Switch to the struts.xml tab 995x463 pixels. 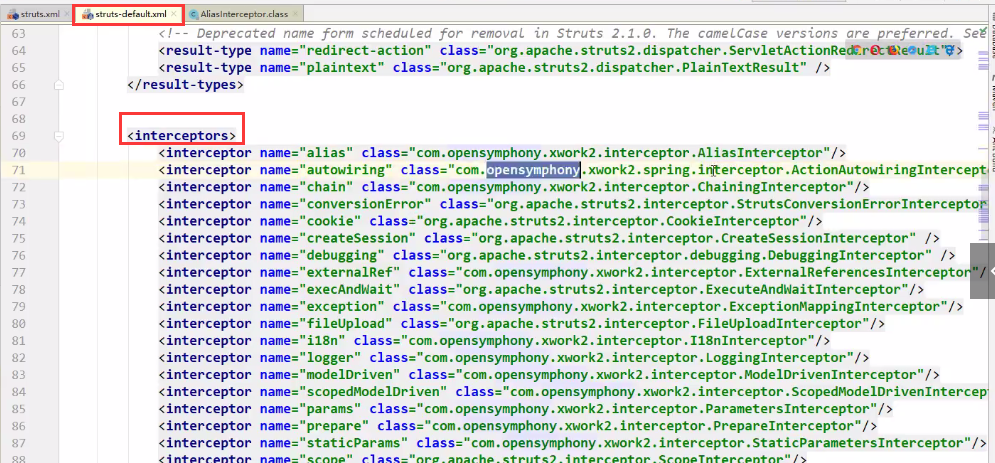click(x=39, y=15)
